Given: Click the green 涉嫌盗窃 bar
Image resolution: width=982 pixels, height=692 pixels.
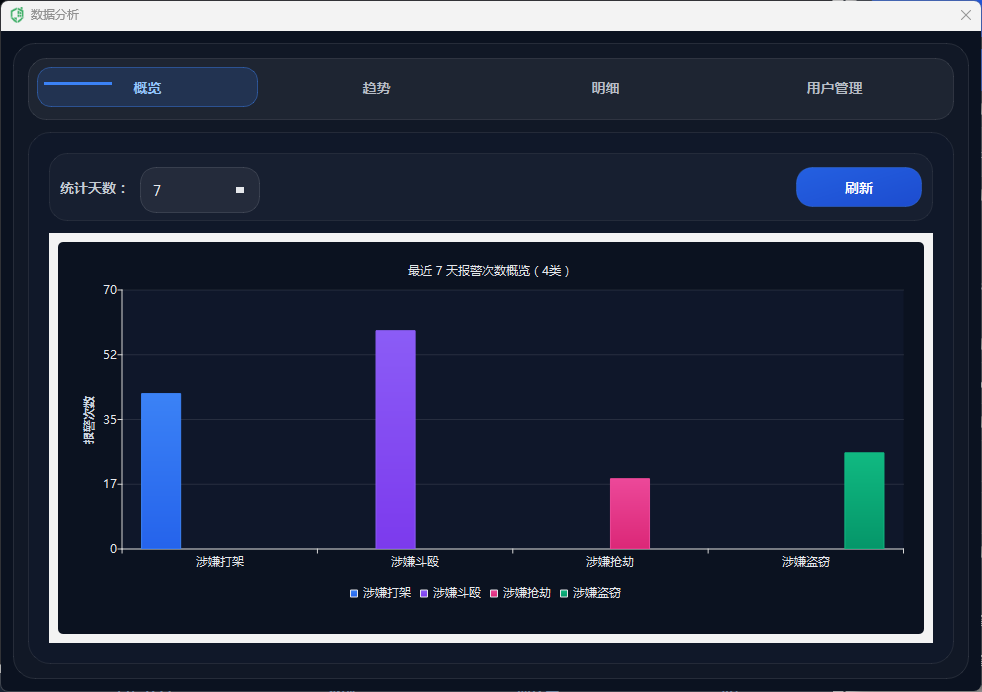Looking at the screenshot, I should (864, 500).
